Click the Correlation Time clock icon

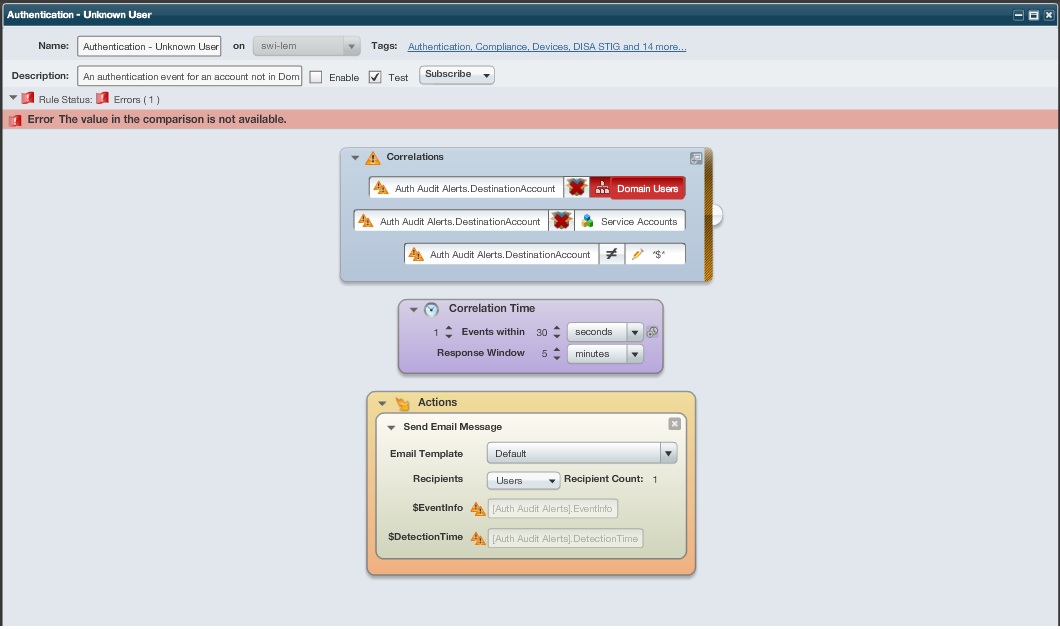431,309
